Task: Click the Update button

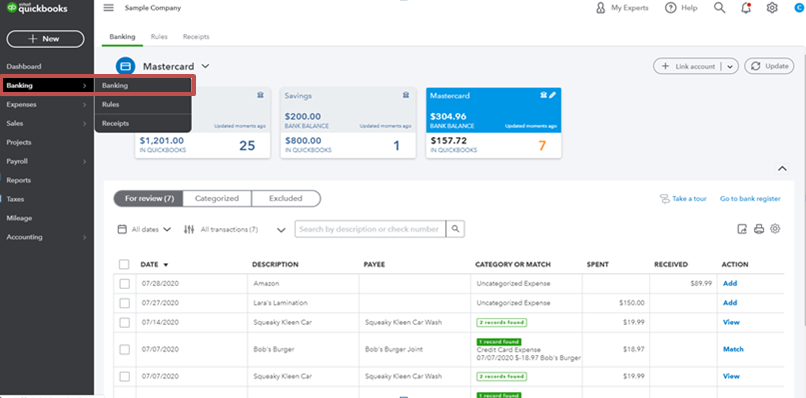Action: point(769,66)
